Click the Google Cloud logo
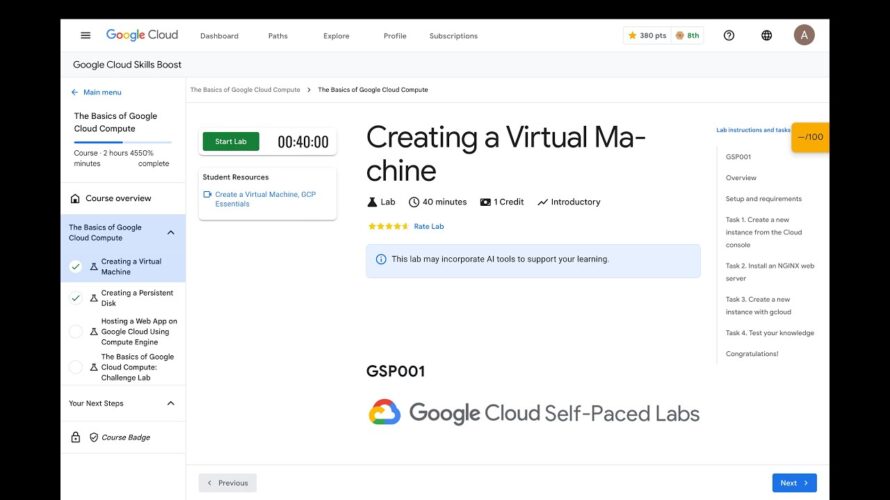 pyautogui.click(x=142, y=35)
